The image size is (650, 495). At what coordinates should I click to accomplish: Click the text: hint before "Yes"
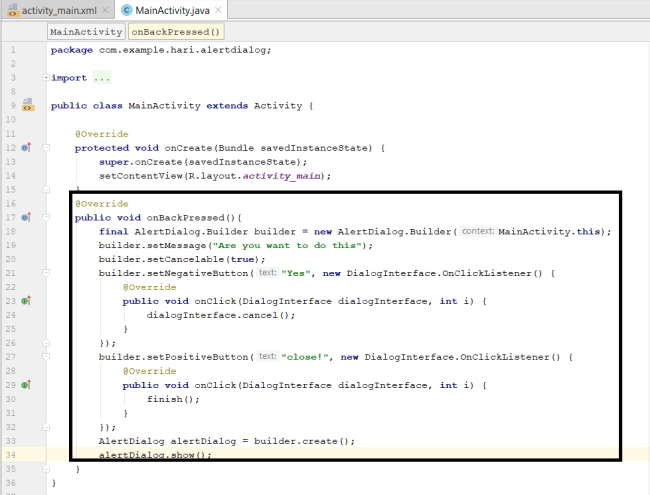[x=267, y=273]
